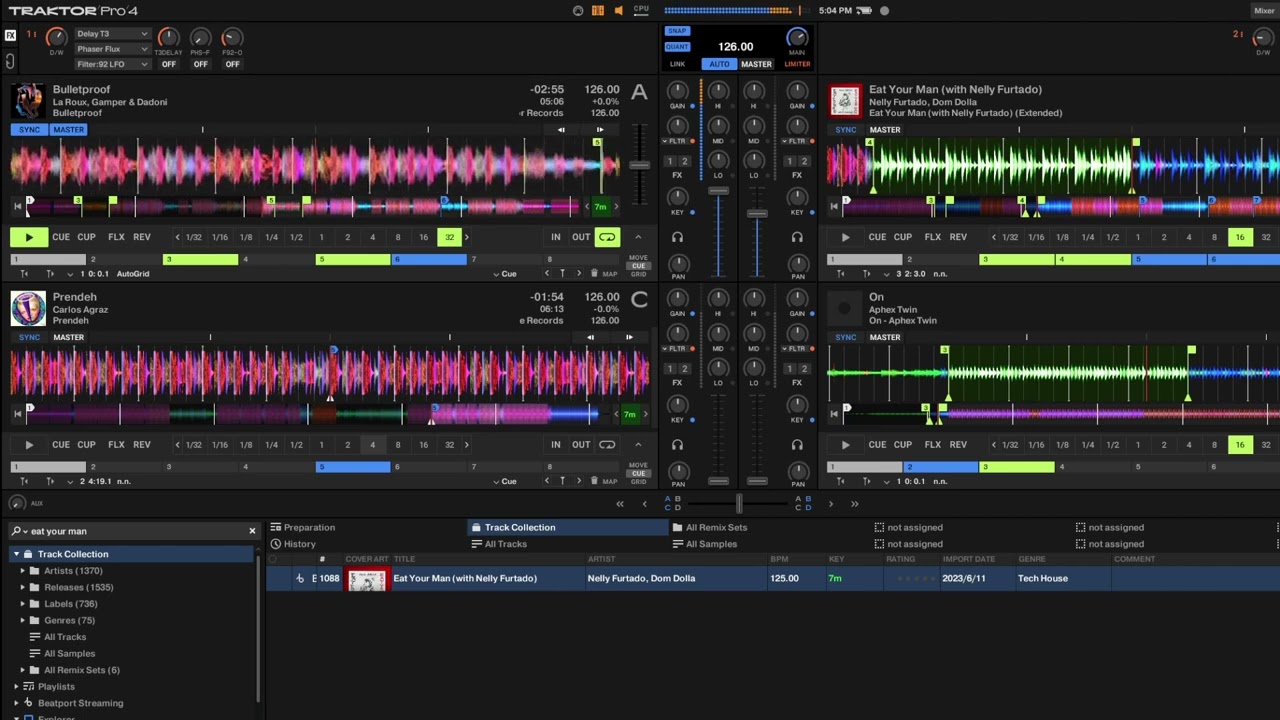The width and height of the screenshot is (1280, 720).
Task: Toggle headphone cue for Prendeh channel
Action: tap(677, 445)
